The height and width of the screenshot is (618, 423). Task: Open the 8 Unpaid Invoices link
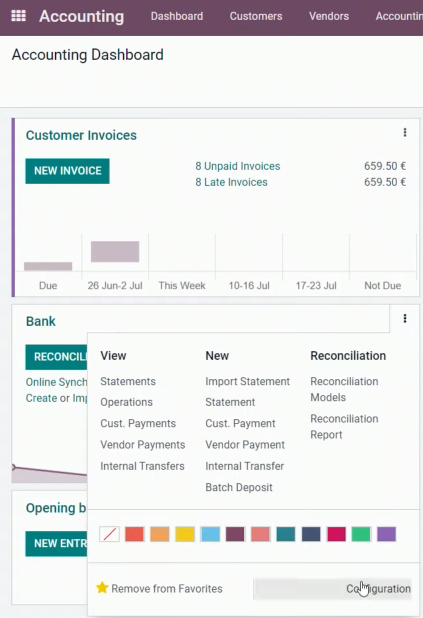point(238,166)
